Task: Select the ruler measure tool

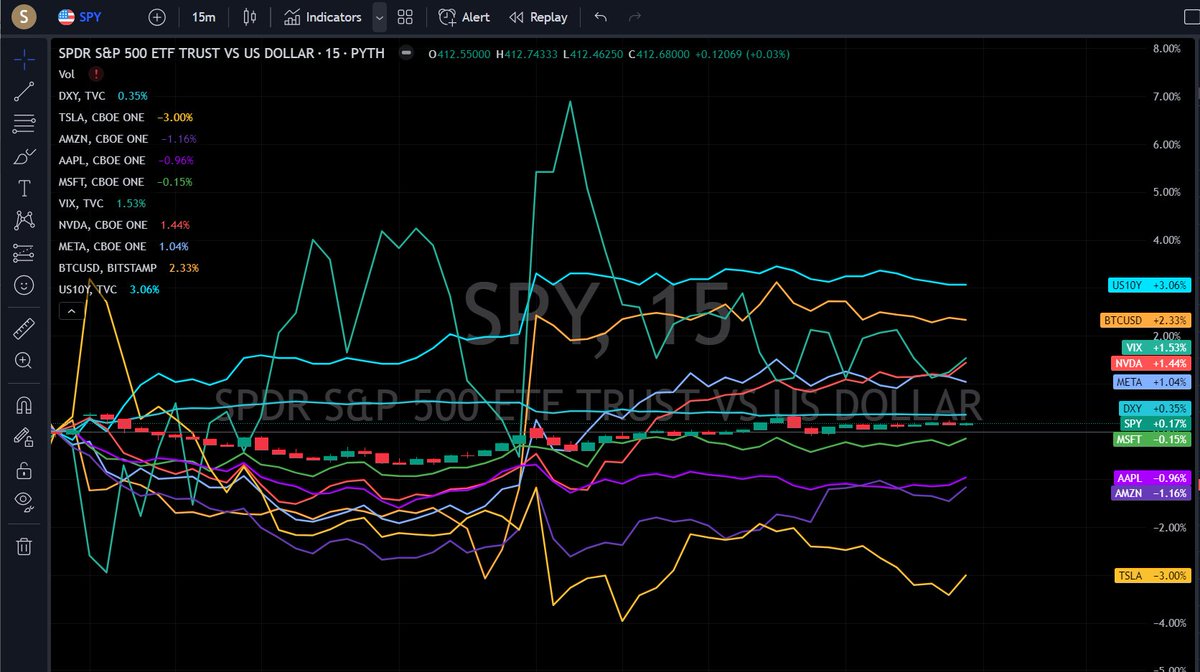Action: coord(25,328)
